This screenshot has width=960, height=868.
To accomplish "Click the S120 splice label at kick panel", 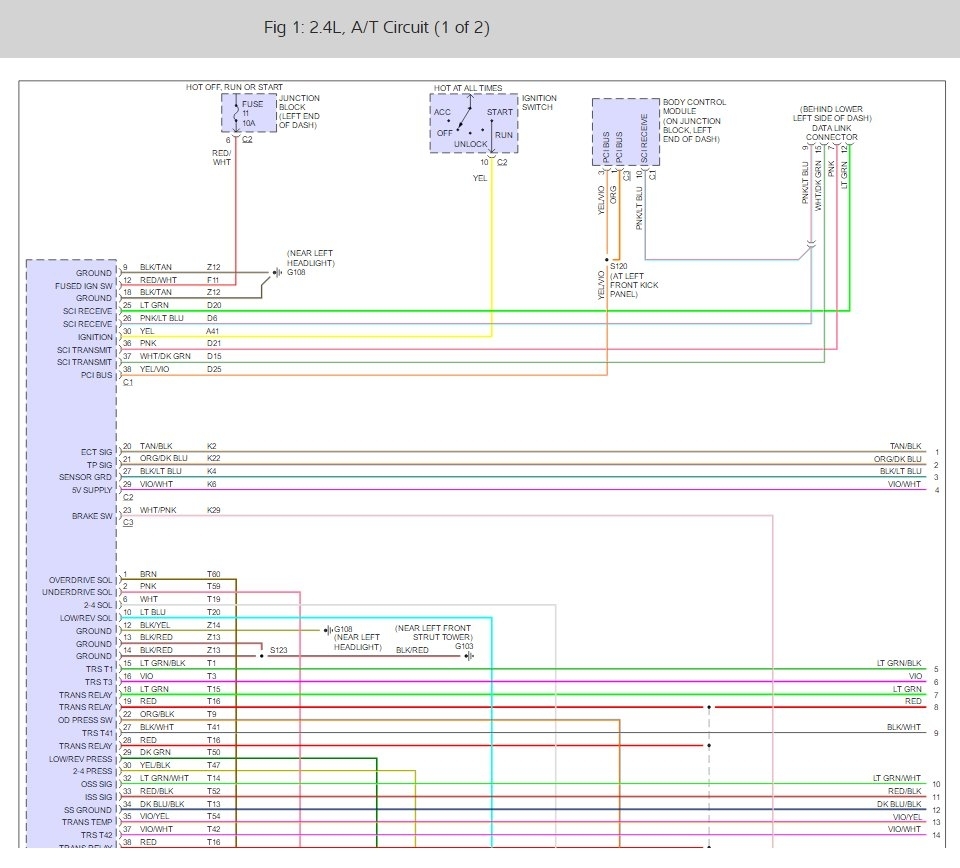I will (x=618, y=266).
